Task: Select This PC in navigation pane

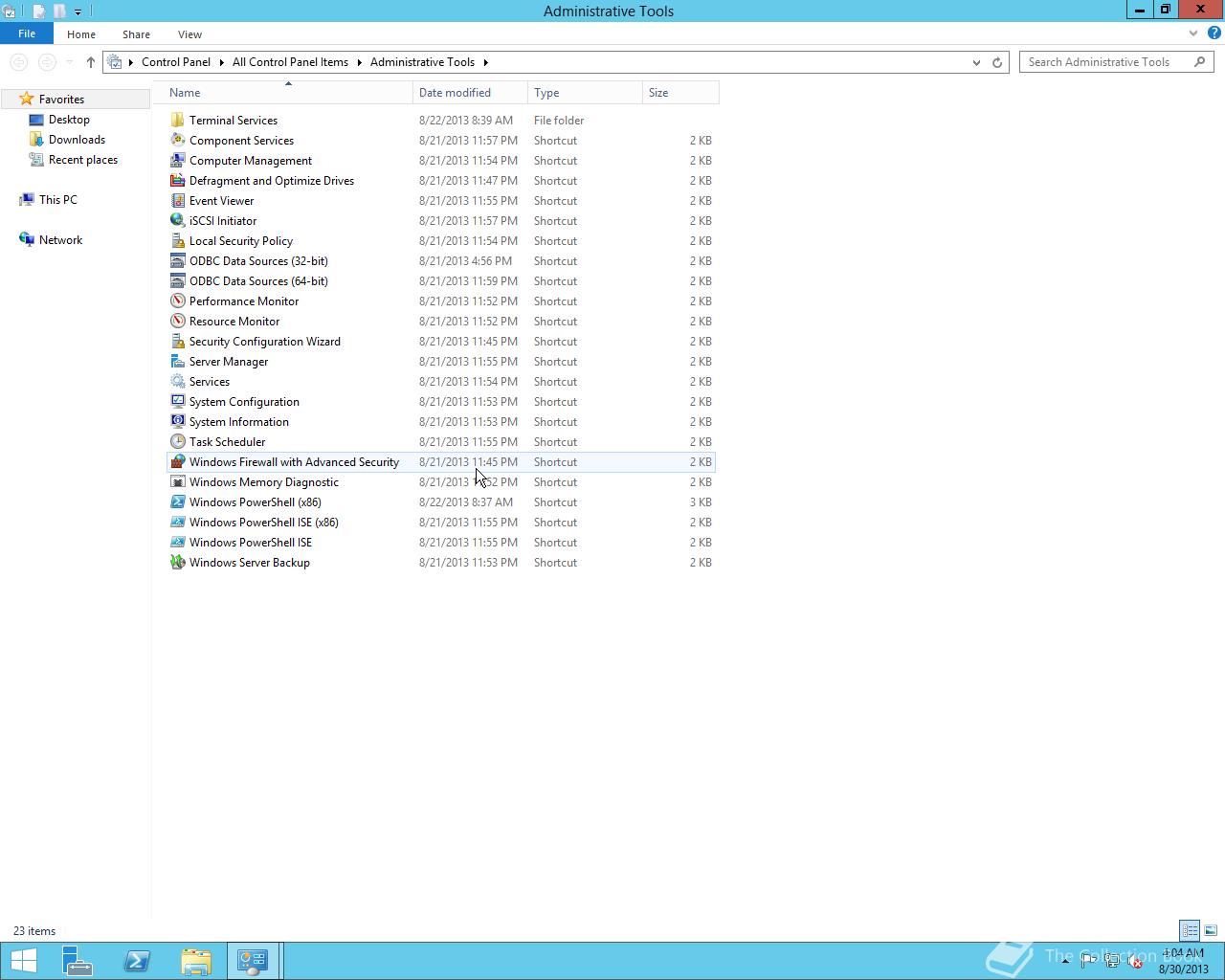Action: 57,200
